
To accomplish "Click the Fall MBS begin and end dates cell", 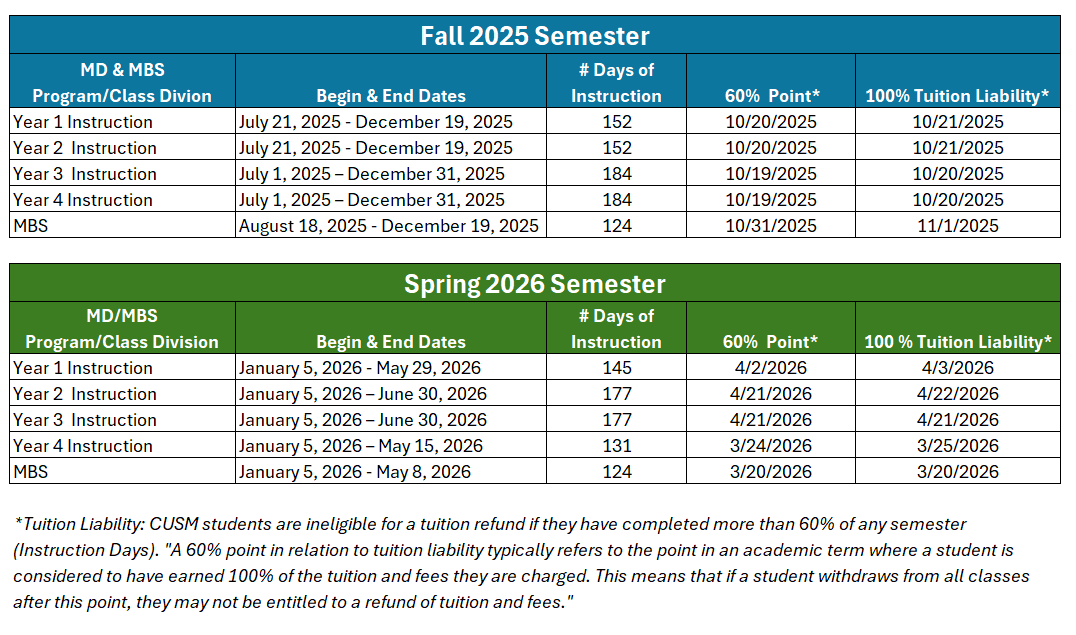I will [389, 226].
